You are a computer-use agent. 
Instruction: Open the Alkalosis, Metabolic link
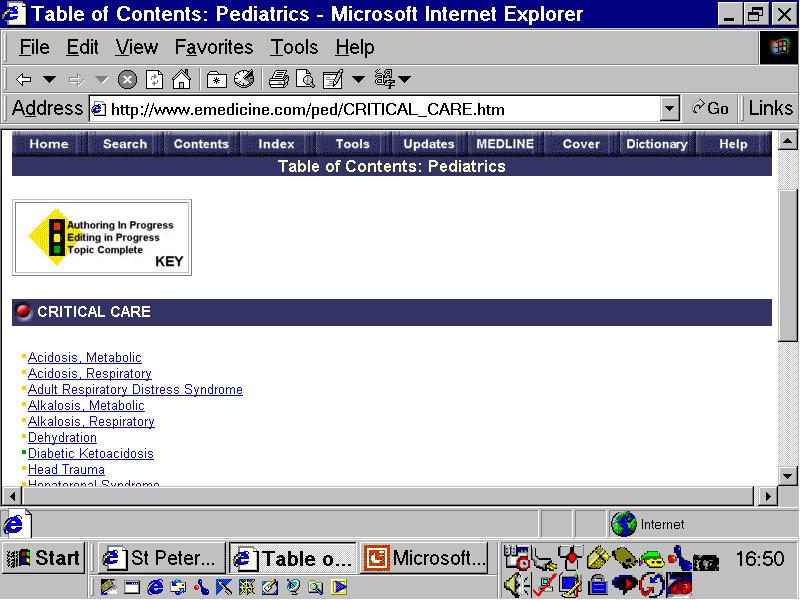coord(86,406)
